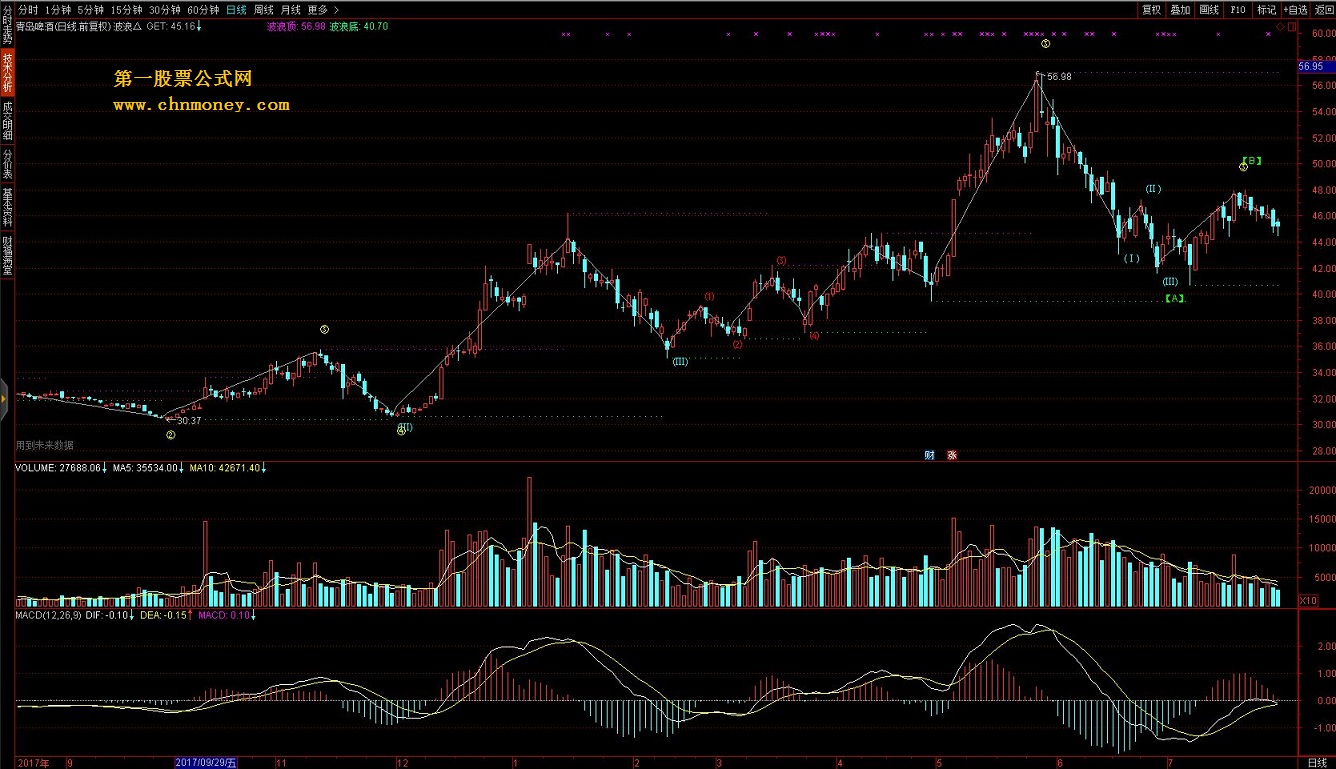Open the 分时走势 sidebar tab
Image resolution: width=1336 pixels, height=769 pixels.
[x=7, y=23]
